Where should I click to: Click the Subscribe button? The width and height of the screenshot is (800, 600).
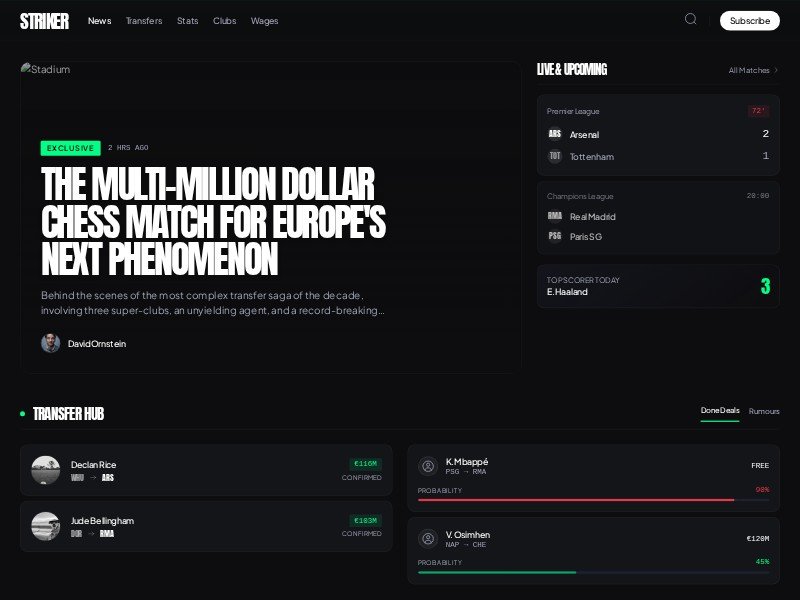[749, 20]
